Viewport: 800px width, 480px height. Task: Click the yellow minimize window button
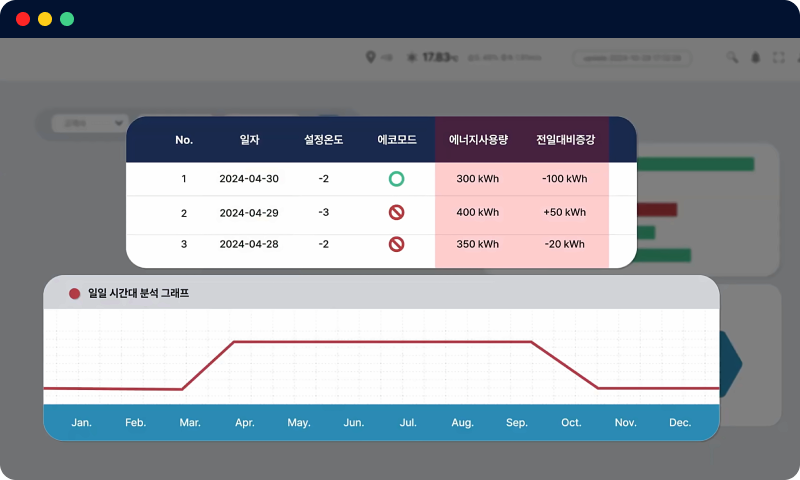tap(45, 19)
